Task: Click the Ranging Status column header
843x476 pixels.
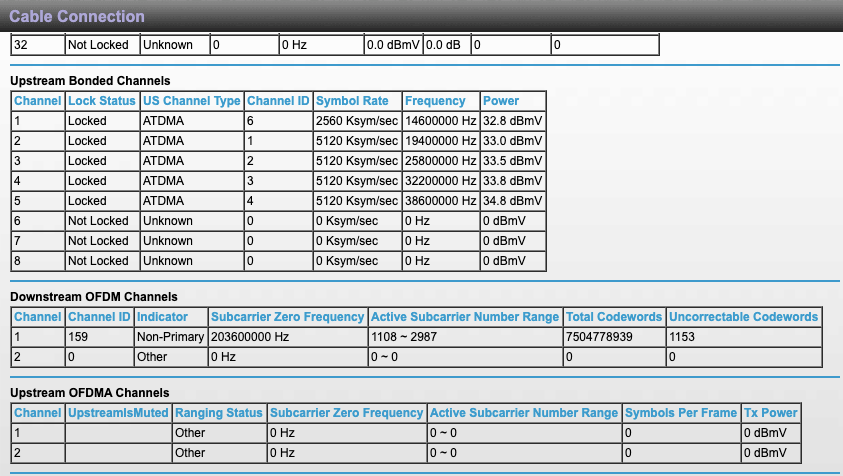Action: coord(218,413)
